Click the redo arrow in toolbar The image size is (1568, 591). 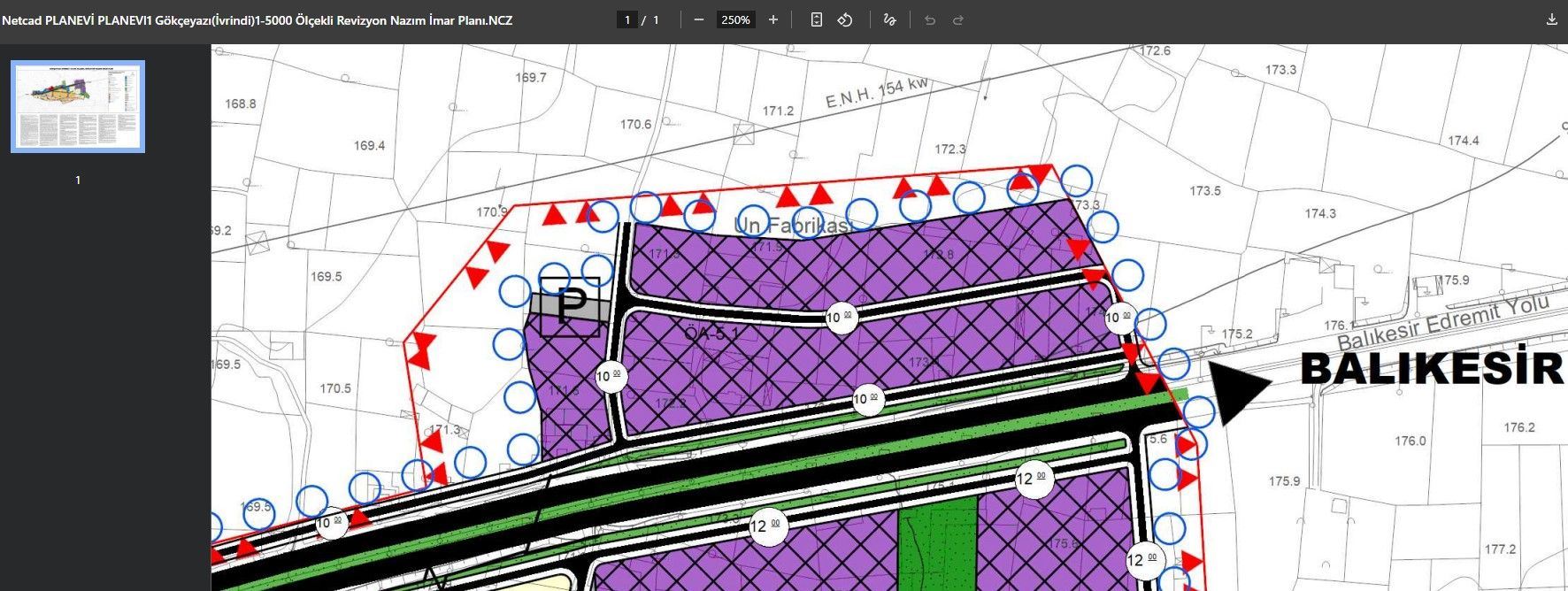click(958, 19)
